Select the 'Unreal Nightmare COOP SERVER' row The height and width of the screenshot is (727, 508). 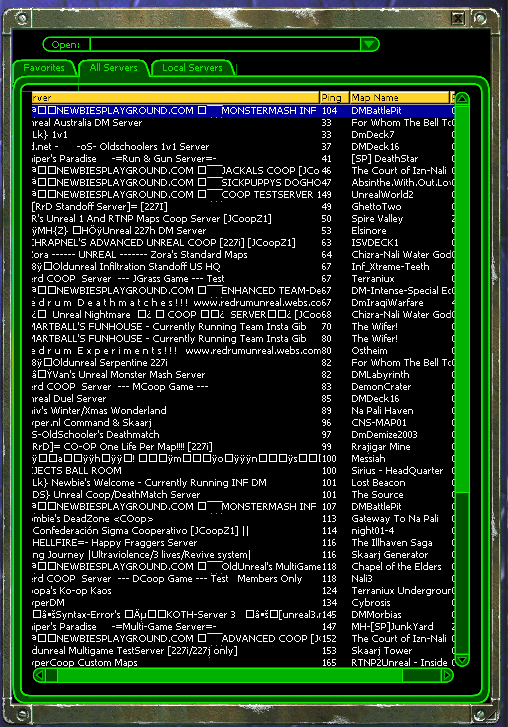coord(243,315)
